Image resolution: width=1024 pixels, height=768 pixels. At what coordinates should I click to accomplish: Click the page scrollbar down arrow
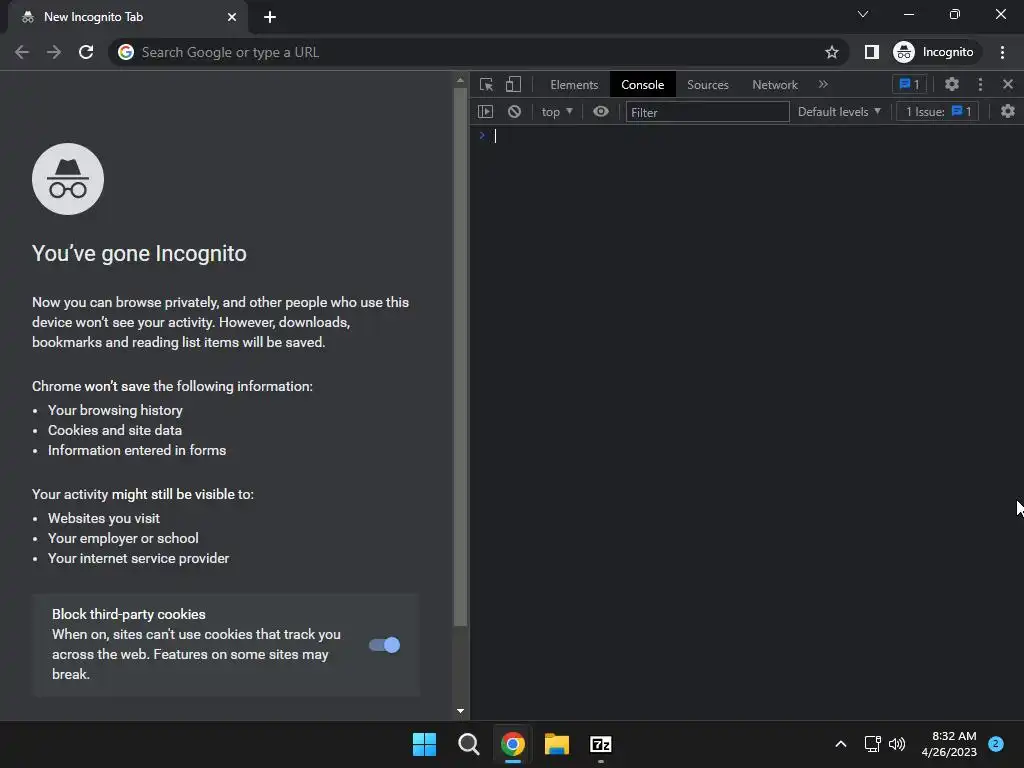coord(460,711)
